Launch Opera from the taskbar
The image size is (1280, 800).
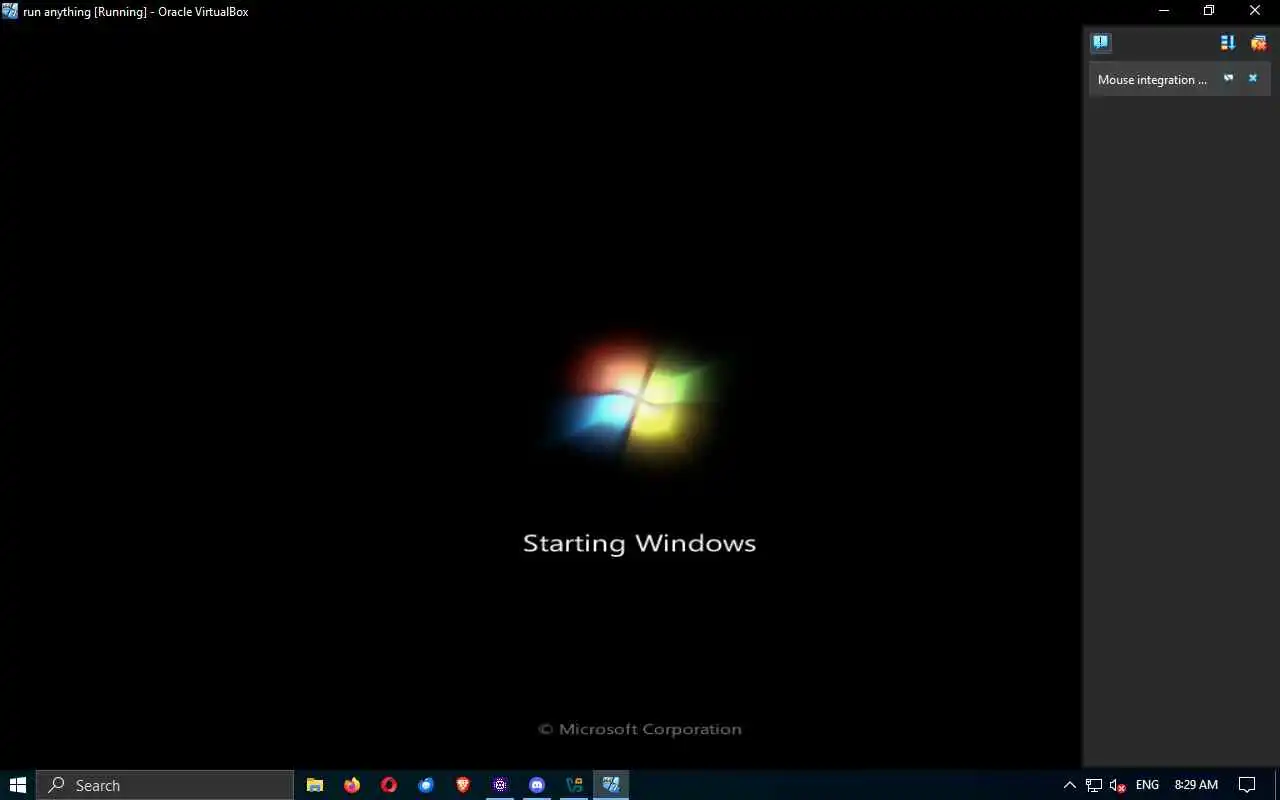[389, 785]
